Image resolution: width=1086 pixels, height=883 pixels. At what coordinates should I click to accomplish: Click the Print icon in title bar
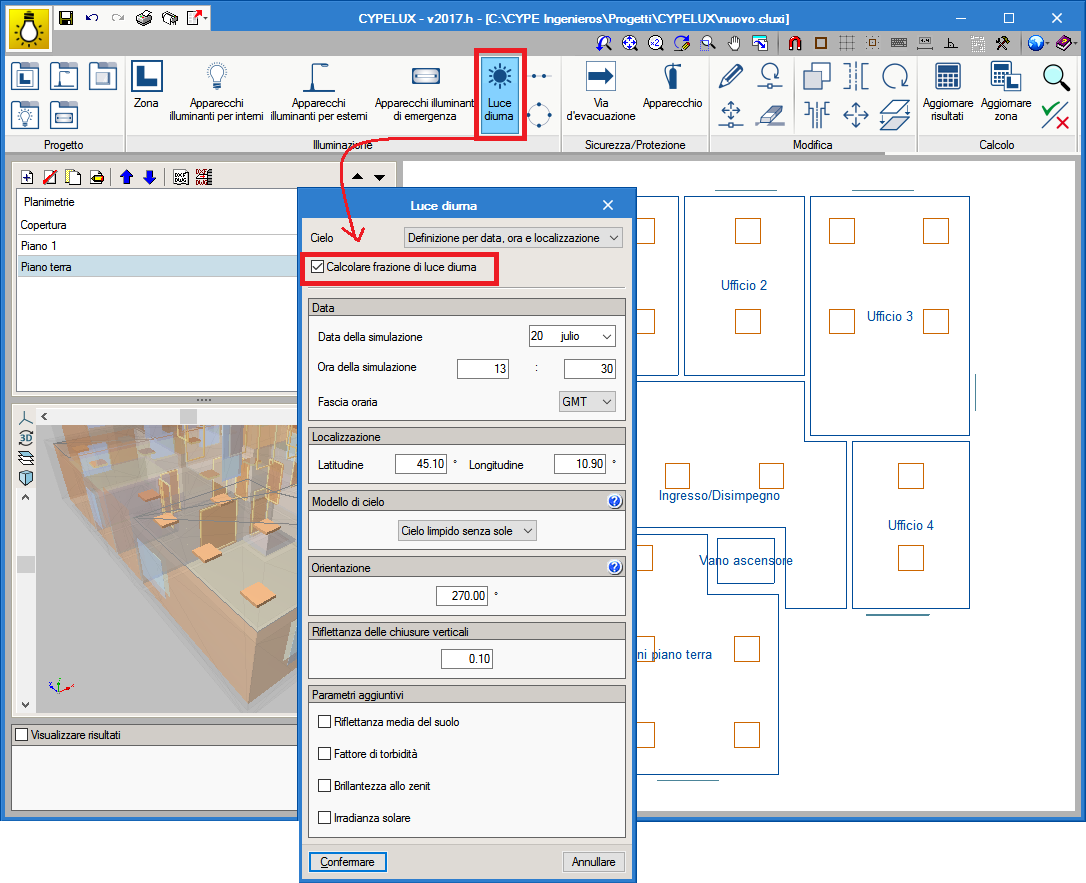(143, 18)
